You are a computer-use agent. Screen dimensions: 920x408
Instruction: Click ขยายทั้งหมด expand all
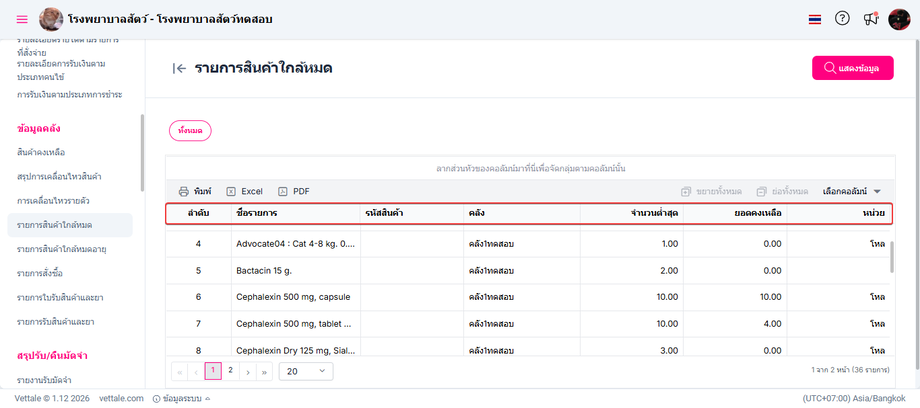point(711,191)
